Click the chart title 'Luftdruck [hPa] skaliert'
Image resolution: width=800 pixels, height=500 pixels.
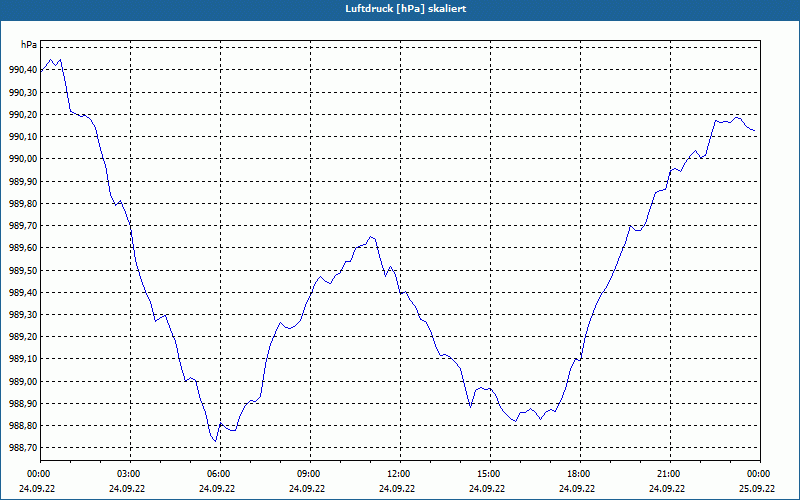click(x=406, y=9)
